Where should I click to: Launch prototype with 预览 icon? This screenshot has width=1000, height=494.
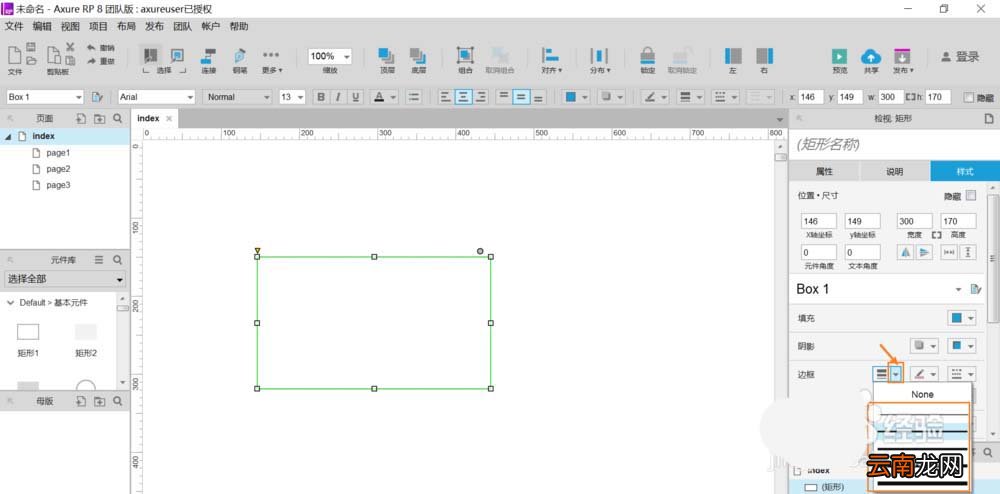(x=840, y=56)
